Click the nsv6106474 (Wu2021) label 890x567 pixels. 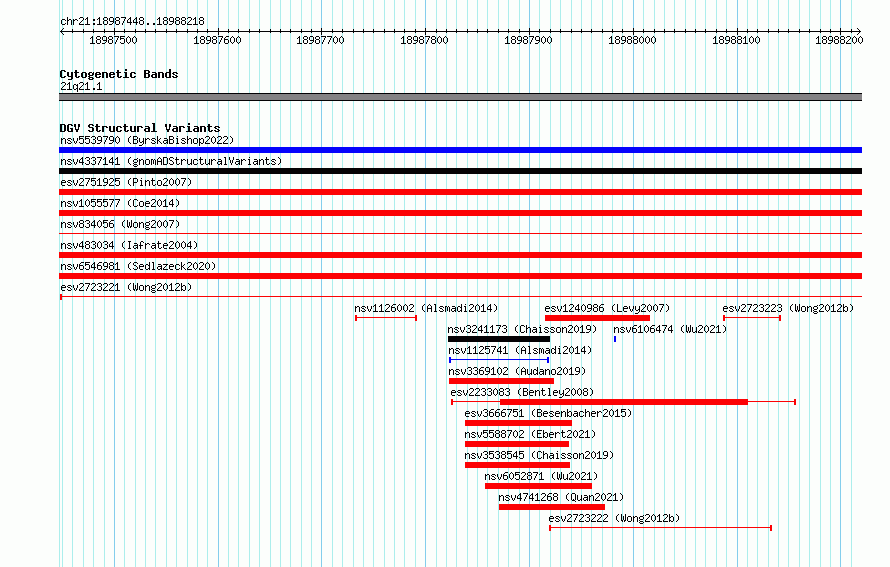tap(670, 329)
